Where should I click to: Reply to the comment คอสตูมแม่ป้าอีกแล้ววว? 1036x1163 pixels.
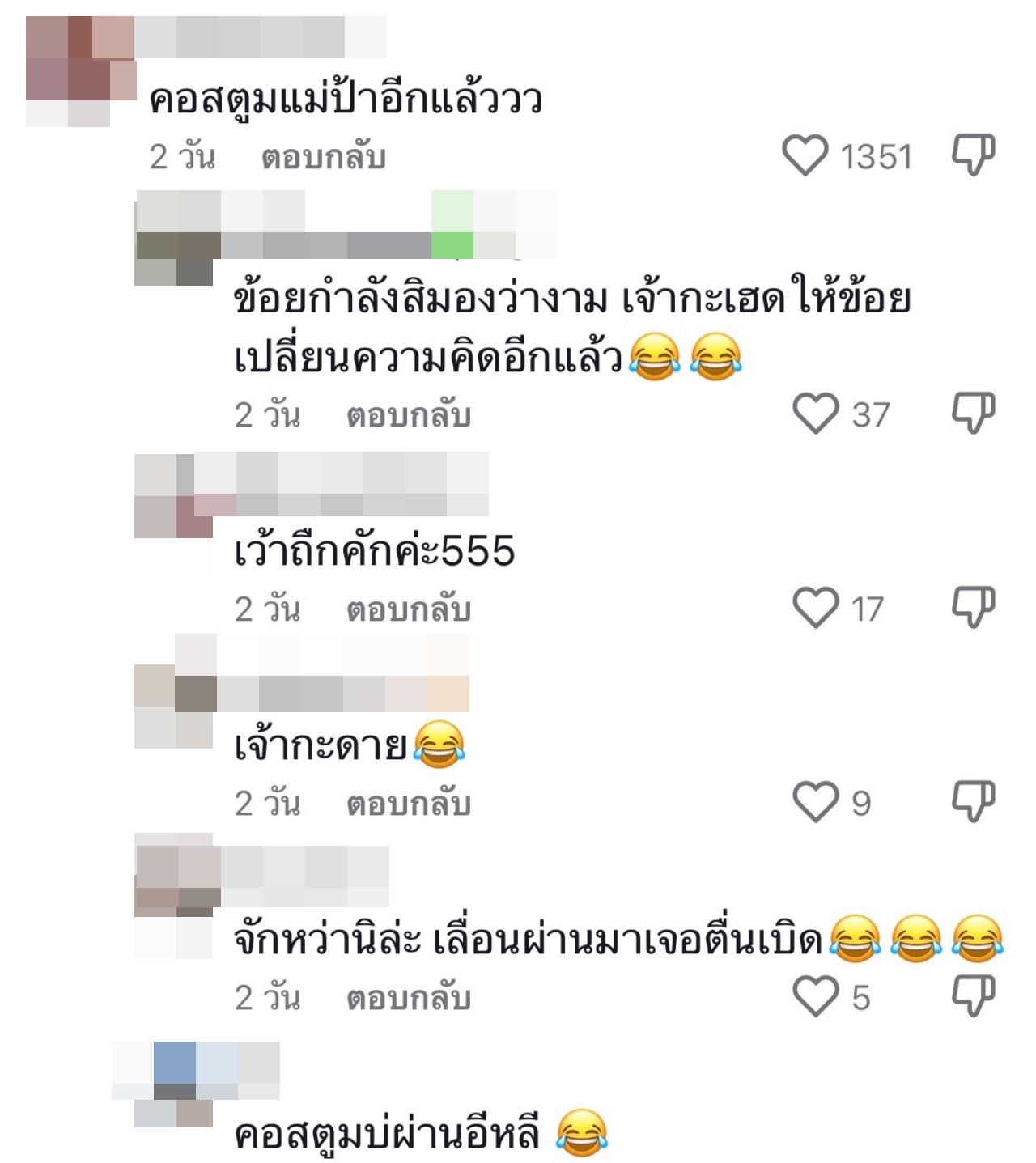323,157
